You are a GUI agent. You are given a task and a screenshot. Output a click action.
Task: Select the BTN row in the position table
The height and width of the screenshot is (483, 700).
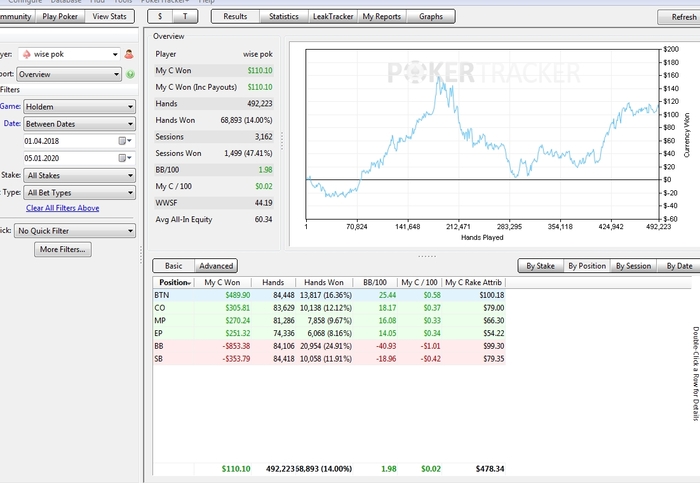[x=330, y=296]
